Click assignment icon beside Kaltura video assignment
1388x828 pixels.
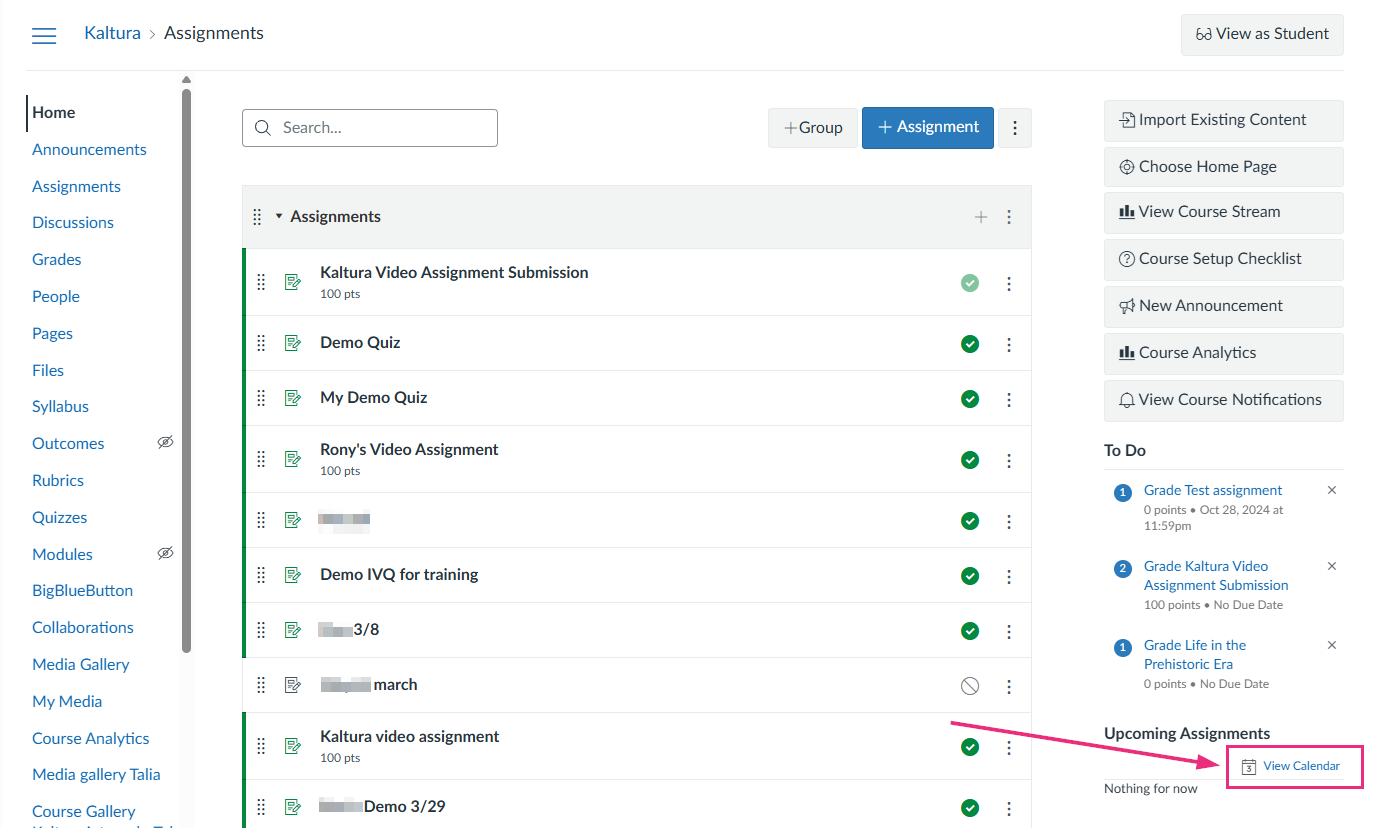click(292, 746)
